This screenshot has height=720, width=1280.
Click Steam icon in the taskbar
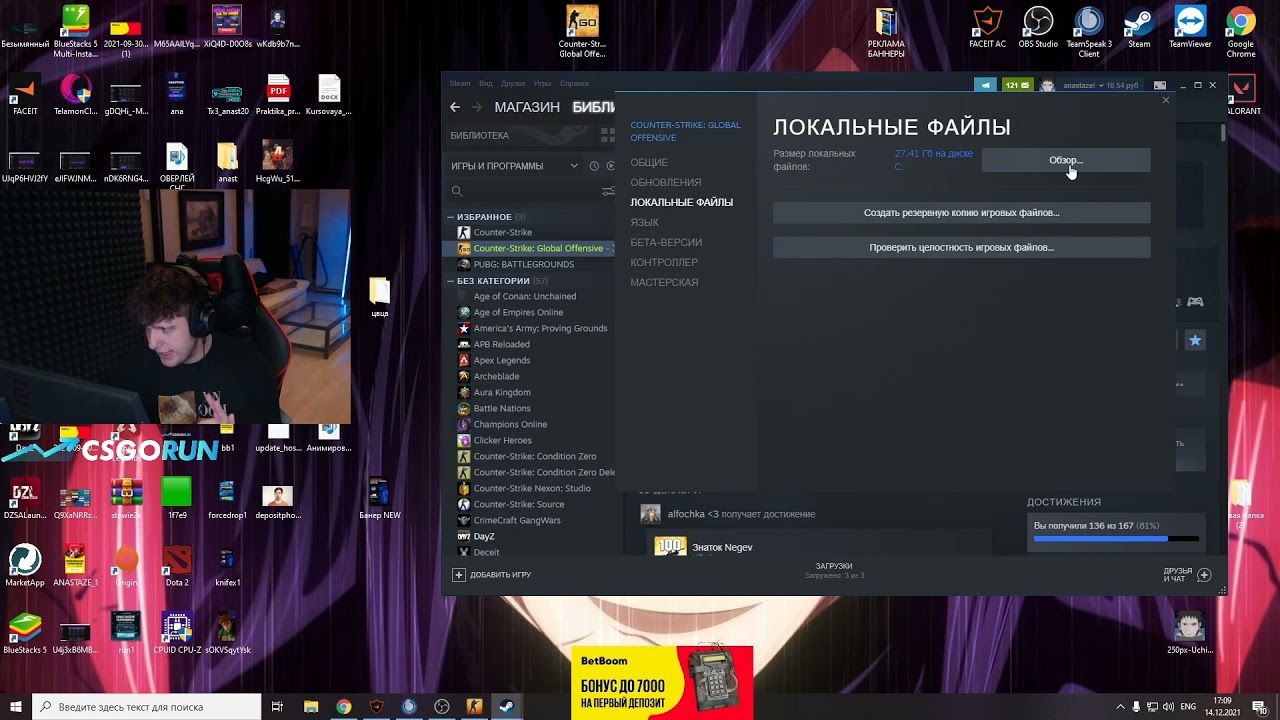tap(507, 707)
